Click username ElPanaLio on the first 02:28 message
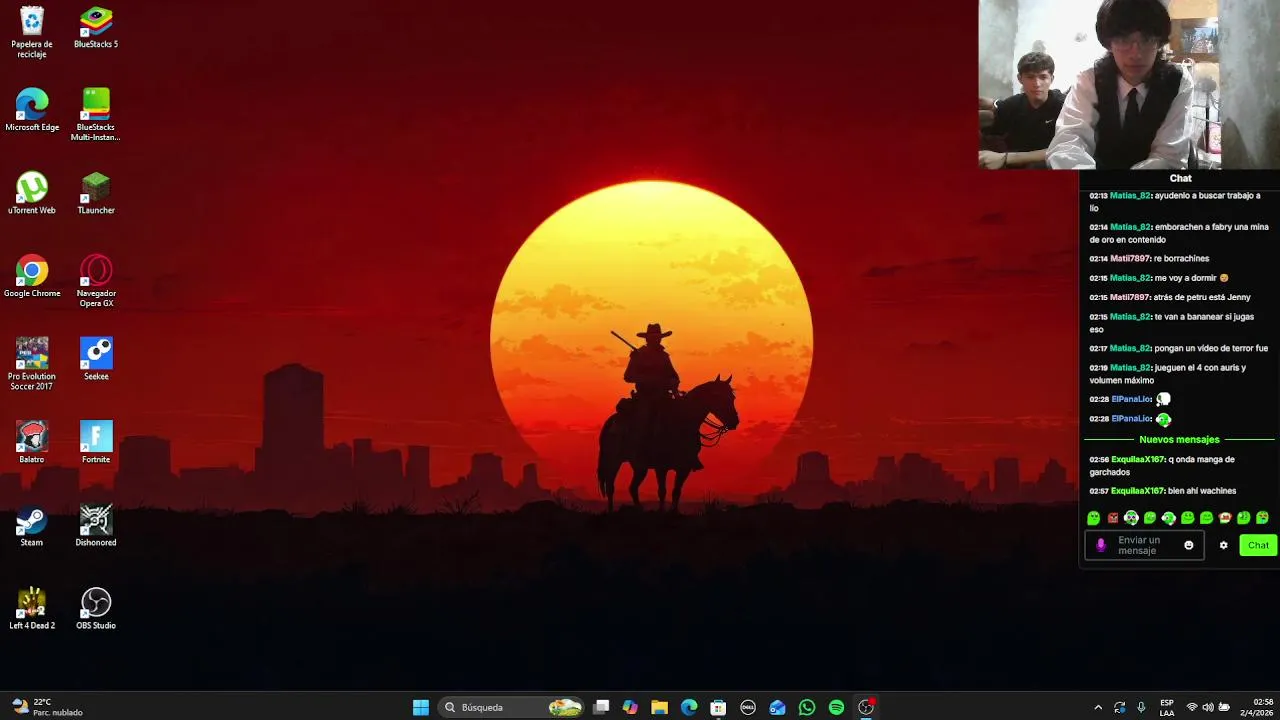The width and height of the screenshot is (1280, 720). point(1131,399)
